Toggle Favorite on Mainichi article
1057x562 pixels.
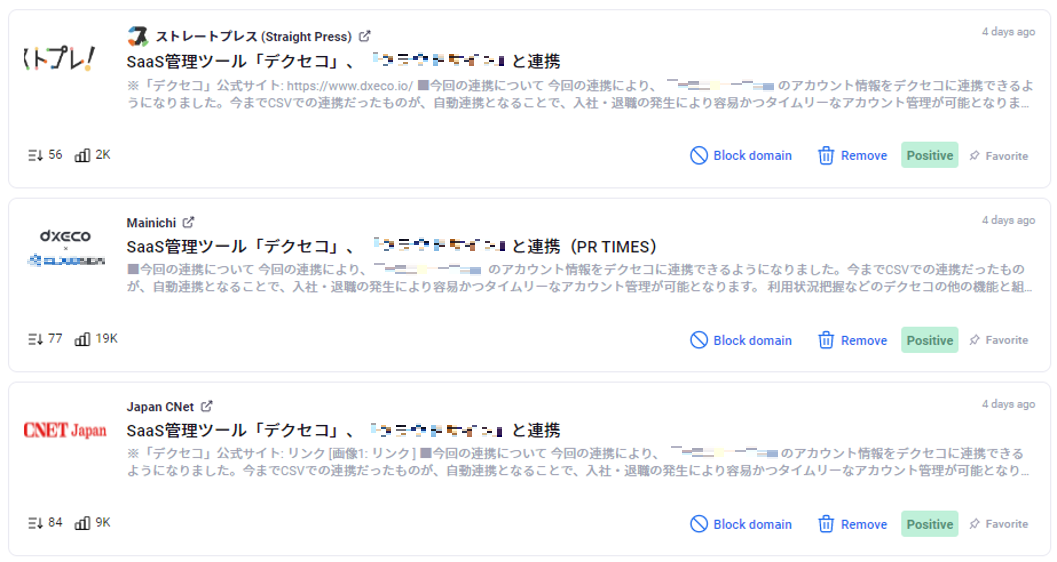[997, 341]
